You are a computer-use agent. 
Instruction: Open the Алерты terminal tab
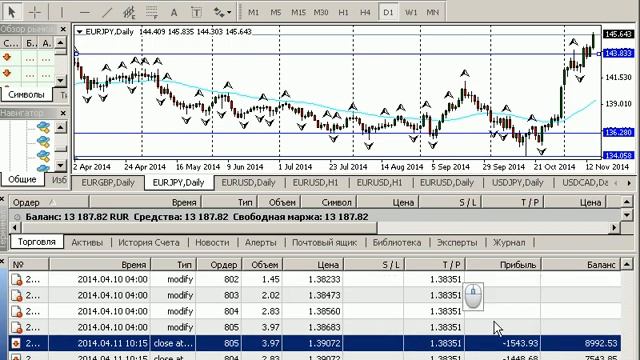tap(260, 242)
